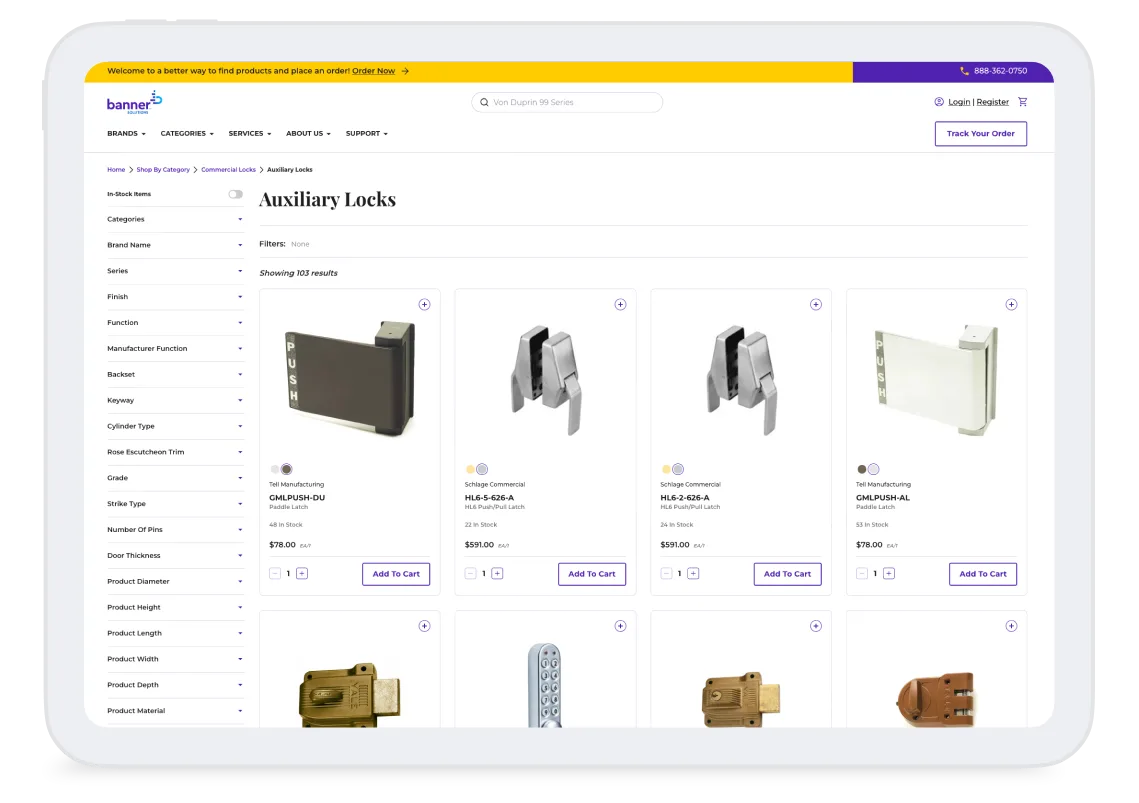Decrease quantity for GMLPUSH-AL
Viewport: 1139px width, 803px height.
tap(862, 573)
